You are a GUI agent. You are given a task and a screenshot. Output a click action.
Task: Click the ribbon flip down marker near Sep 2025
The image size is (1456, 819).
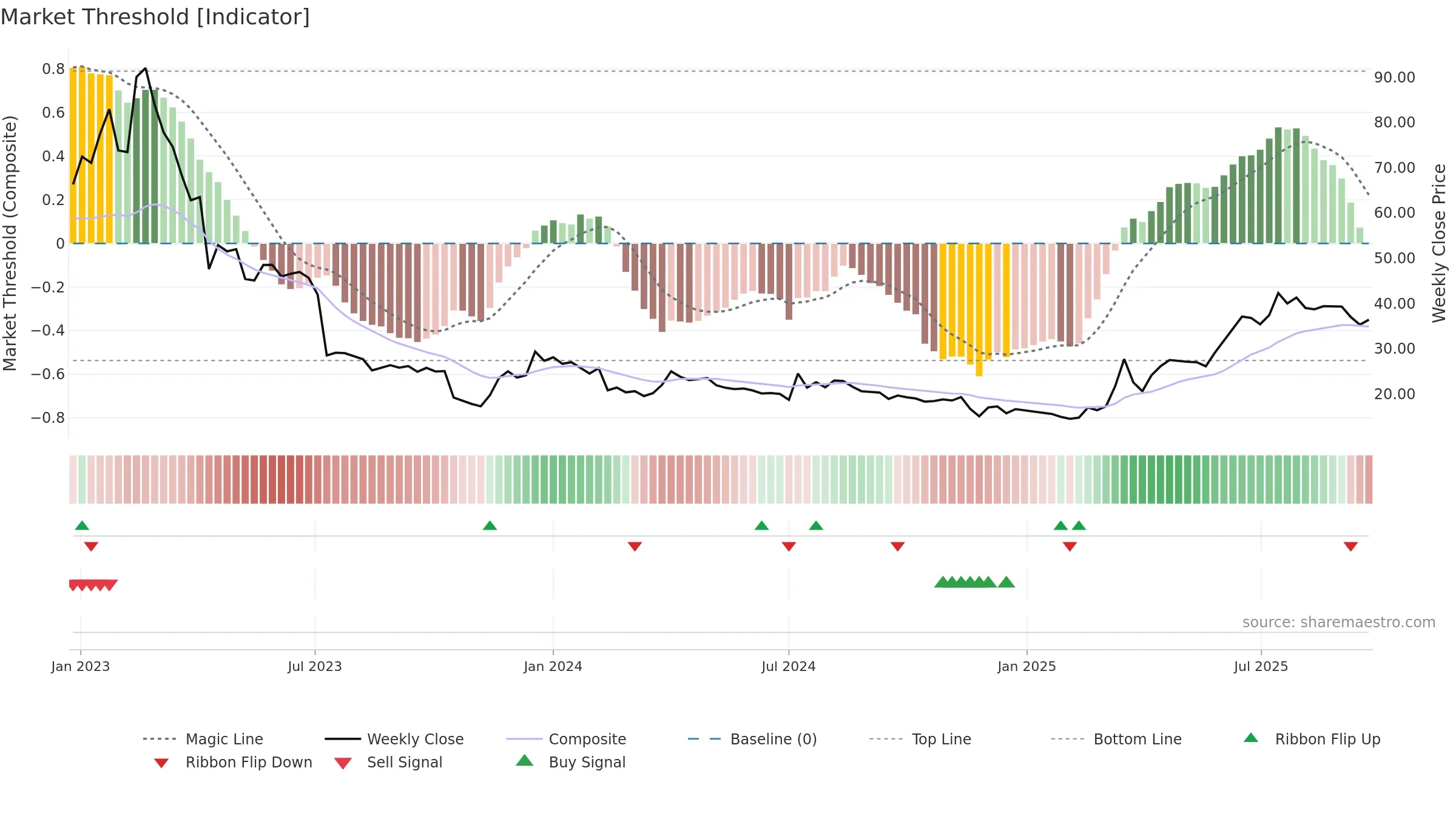[1350, 547]
